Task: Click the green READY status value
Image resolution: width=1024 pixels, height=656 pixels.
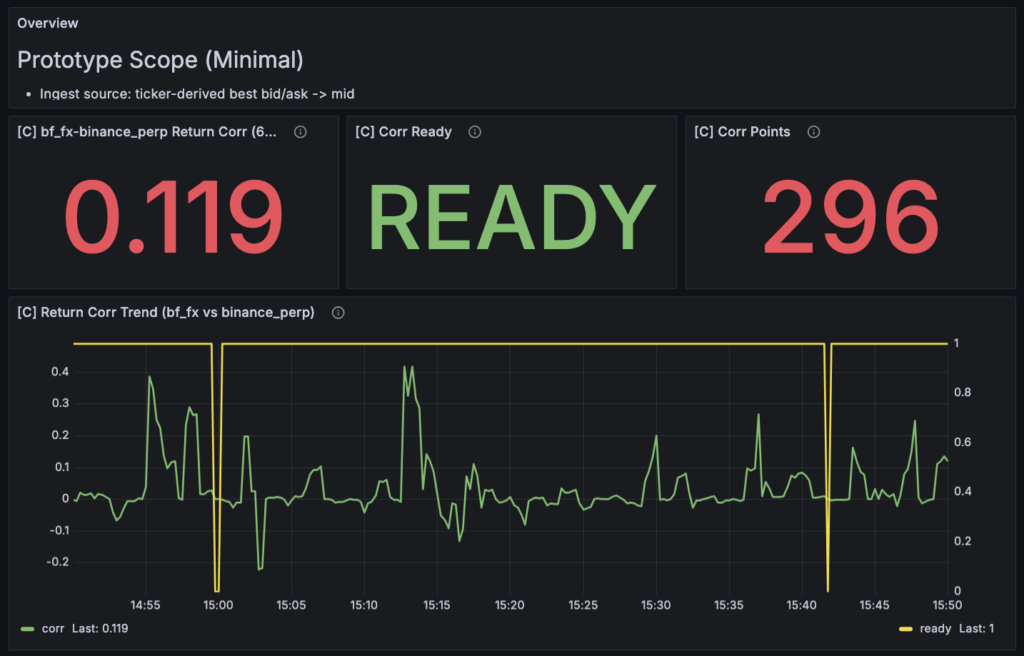Action: pos(512,217)
